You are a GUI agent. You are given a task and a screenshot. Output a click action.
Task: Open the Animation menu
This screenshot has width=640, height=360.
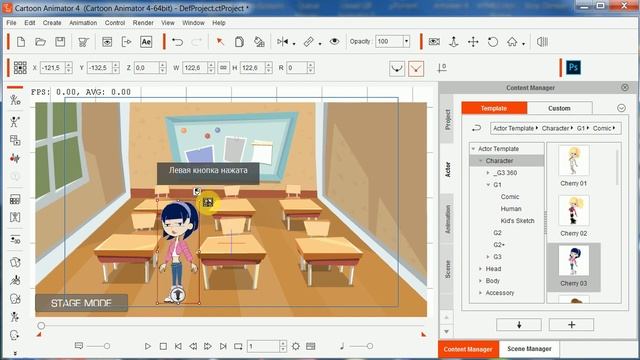click(x=83, y=23)
